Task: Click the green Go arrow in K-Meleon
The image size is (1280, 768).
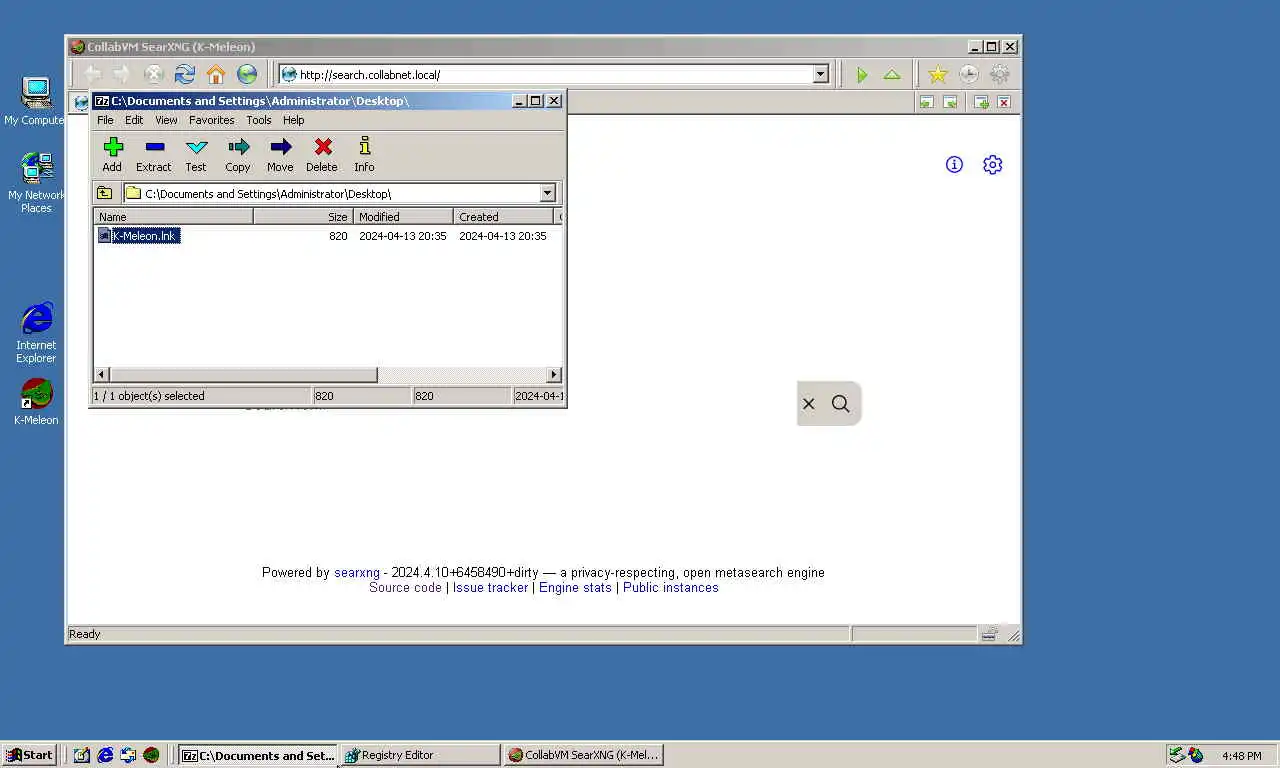Action: click(x=862, y=74)
